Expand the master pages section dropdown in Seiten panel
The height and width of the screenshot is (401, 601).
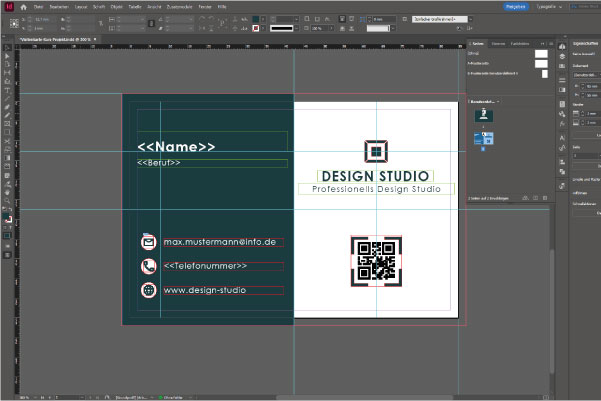pos(498,102)
